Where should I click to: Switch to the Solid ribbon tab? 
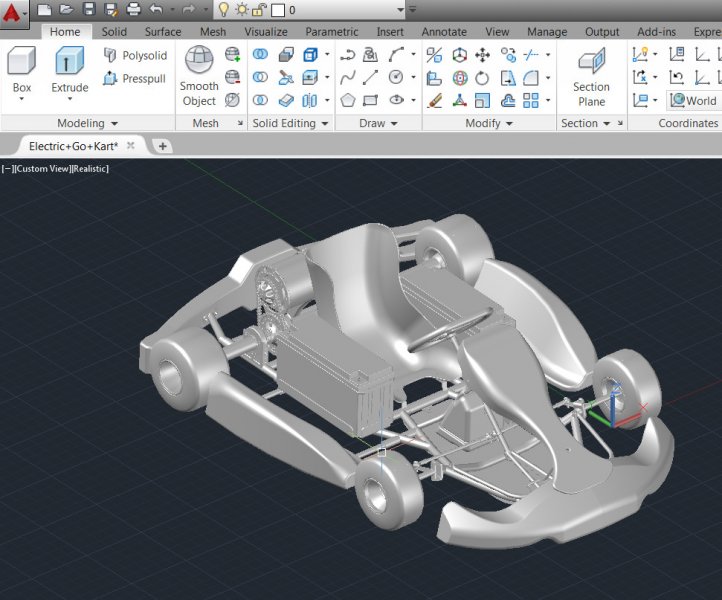coord(114,32)
